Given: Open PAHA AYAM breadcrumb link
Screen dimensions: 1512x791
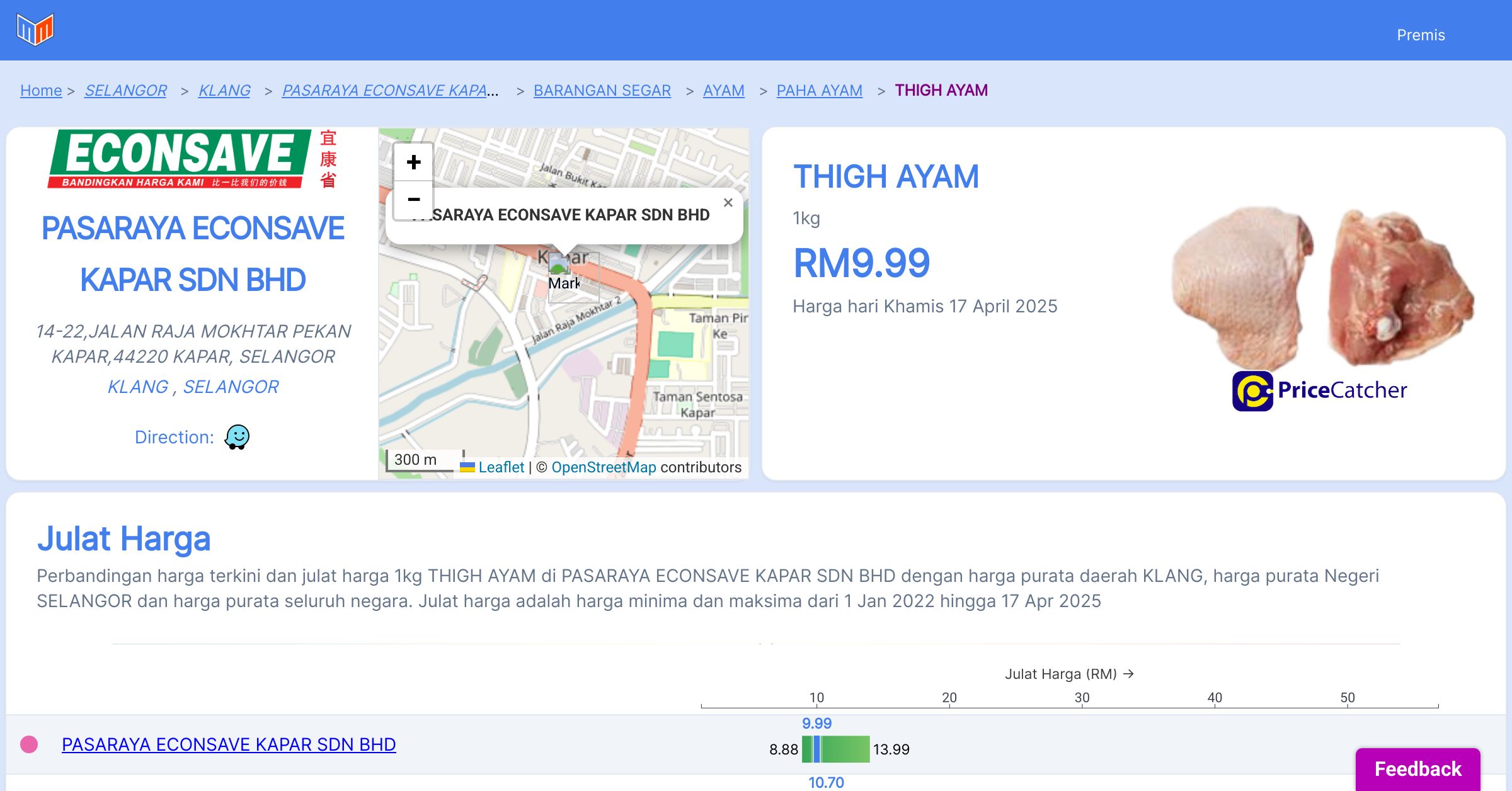Looking at the screenshot, I should click(x=820, y=91).
